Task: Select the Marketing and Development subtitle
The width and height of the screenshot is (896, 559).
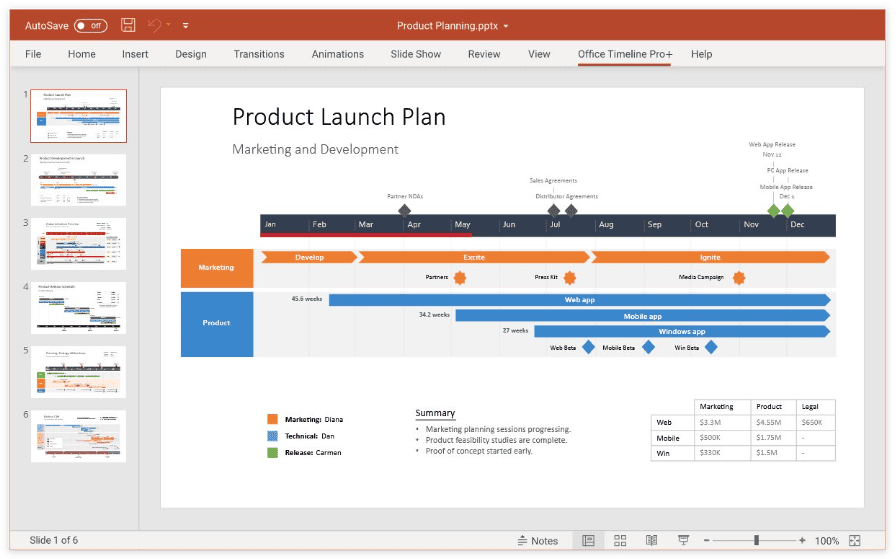Action: pos(315,150)
